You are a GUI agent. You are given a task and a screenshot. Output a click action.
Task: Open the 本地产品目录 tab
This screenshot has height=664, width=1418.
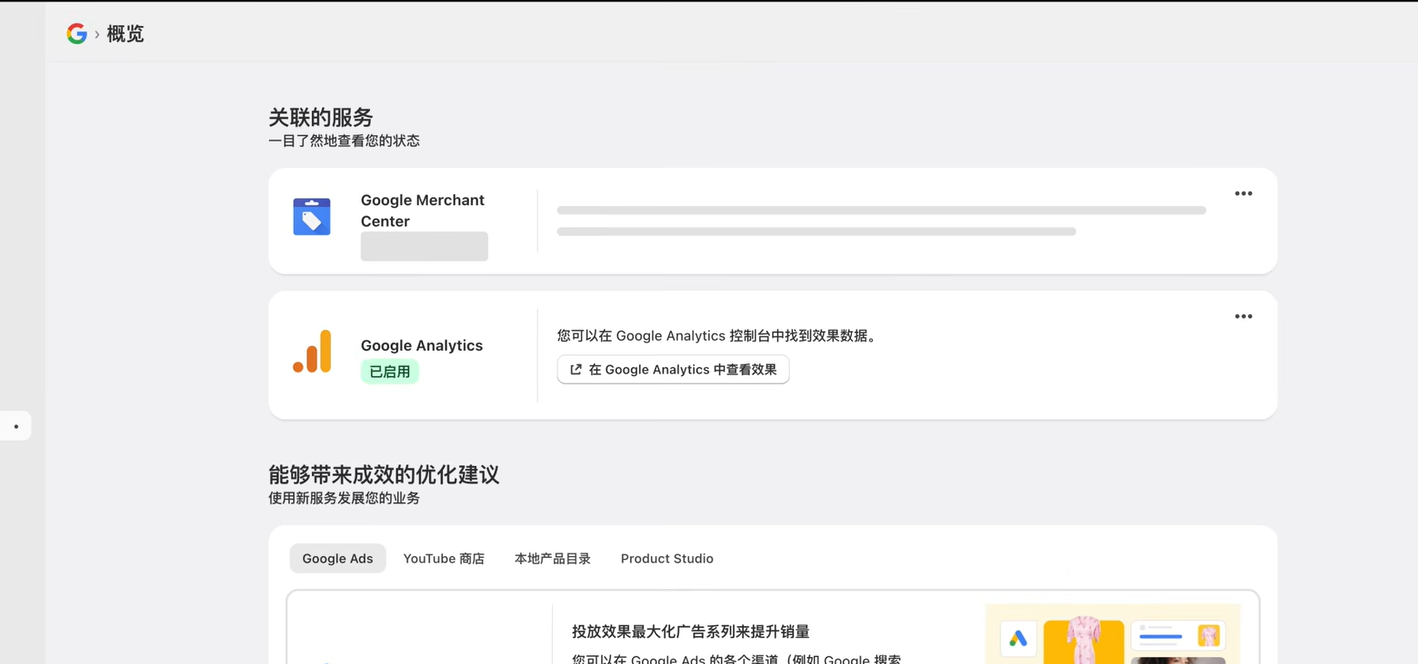click(x=552, y=558)
